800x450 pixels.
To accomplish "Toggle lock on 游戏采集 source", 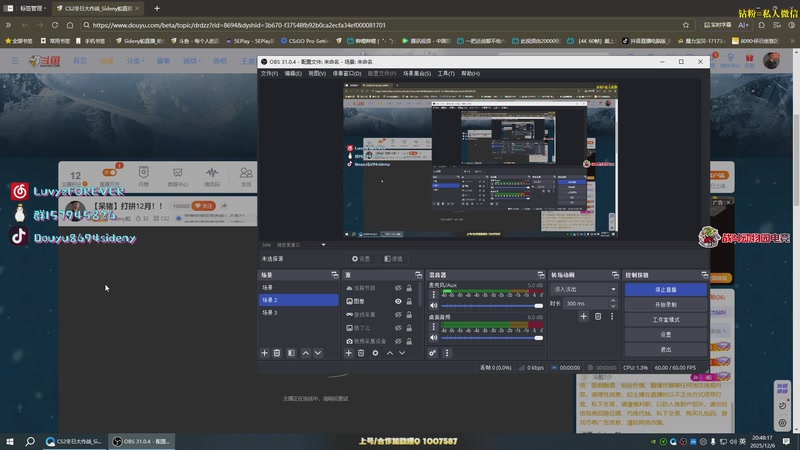I will tap(409, 315).
